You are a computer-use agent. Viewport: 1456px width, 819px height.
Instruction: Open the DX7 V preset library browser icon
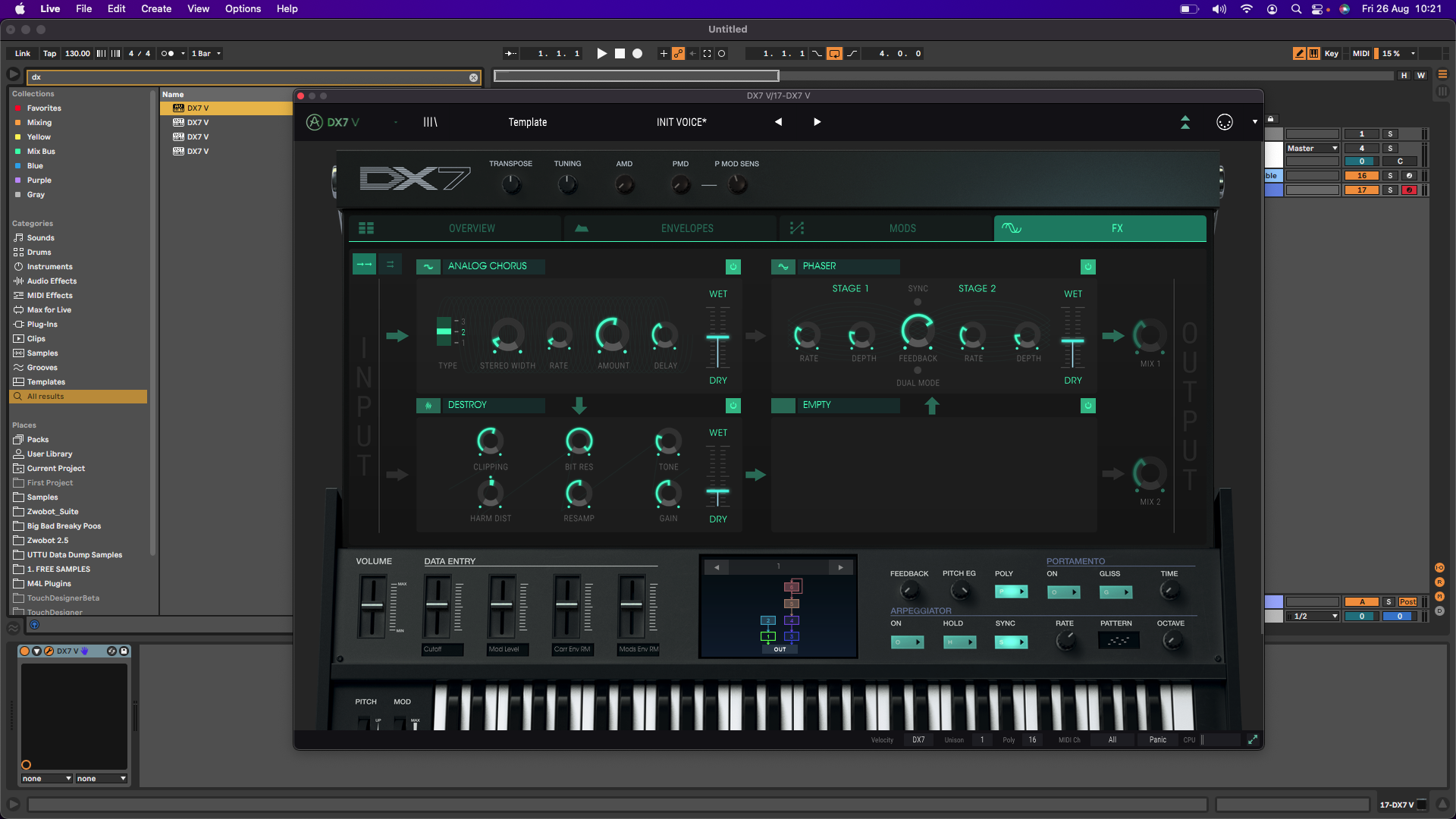click(x=430, y=122)
